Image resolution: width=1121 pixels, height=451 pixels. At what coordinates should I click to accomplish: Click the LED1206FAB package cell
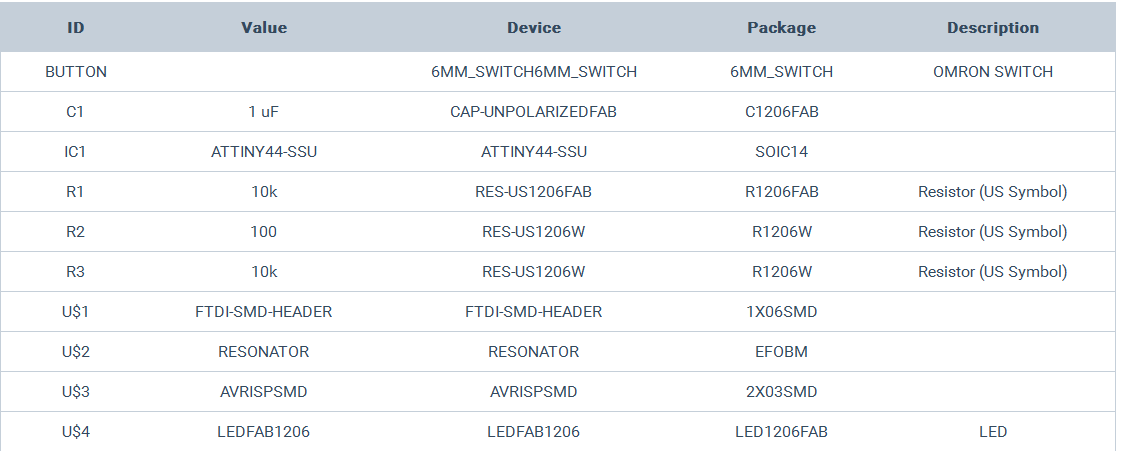781,432
